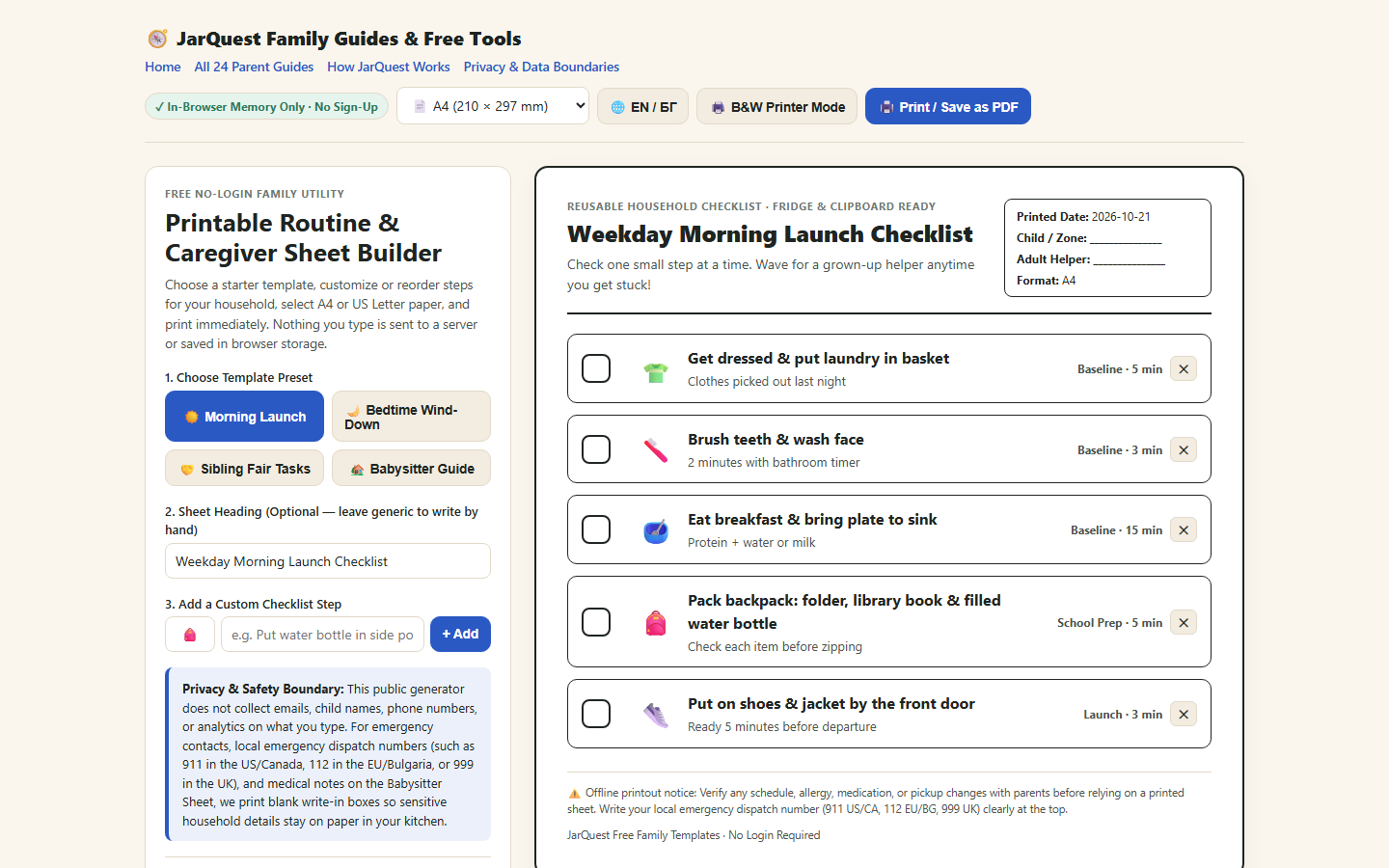Screen dimensions: 1389x868
Task: Click the Printed Date 2026-10-21 text
Action: (1083, 217)
